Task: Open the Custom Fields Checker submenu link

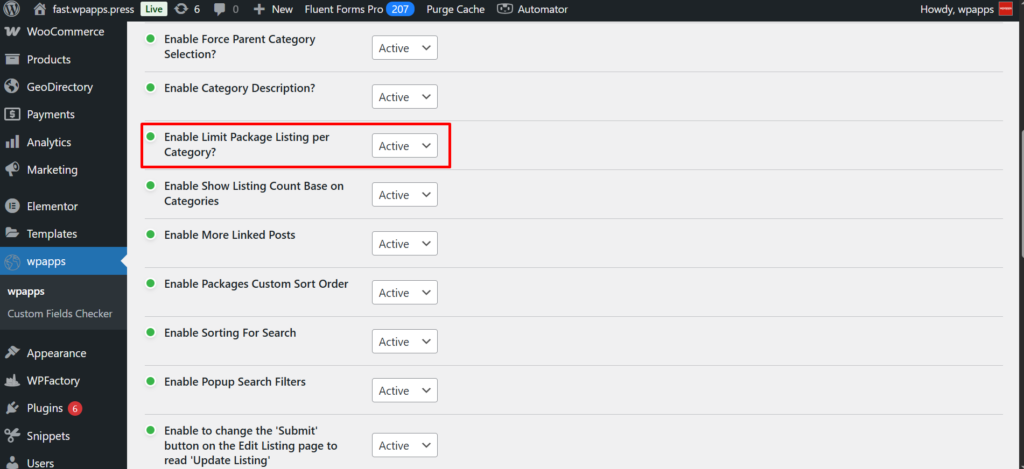Action: [59, 314]
